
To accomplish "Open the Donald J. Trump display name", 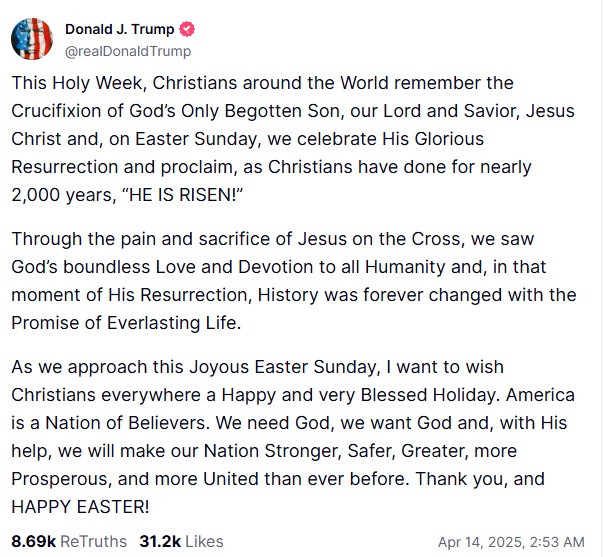I will [120, 29].
